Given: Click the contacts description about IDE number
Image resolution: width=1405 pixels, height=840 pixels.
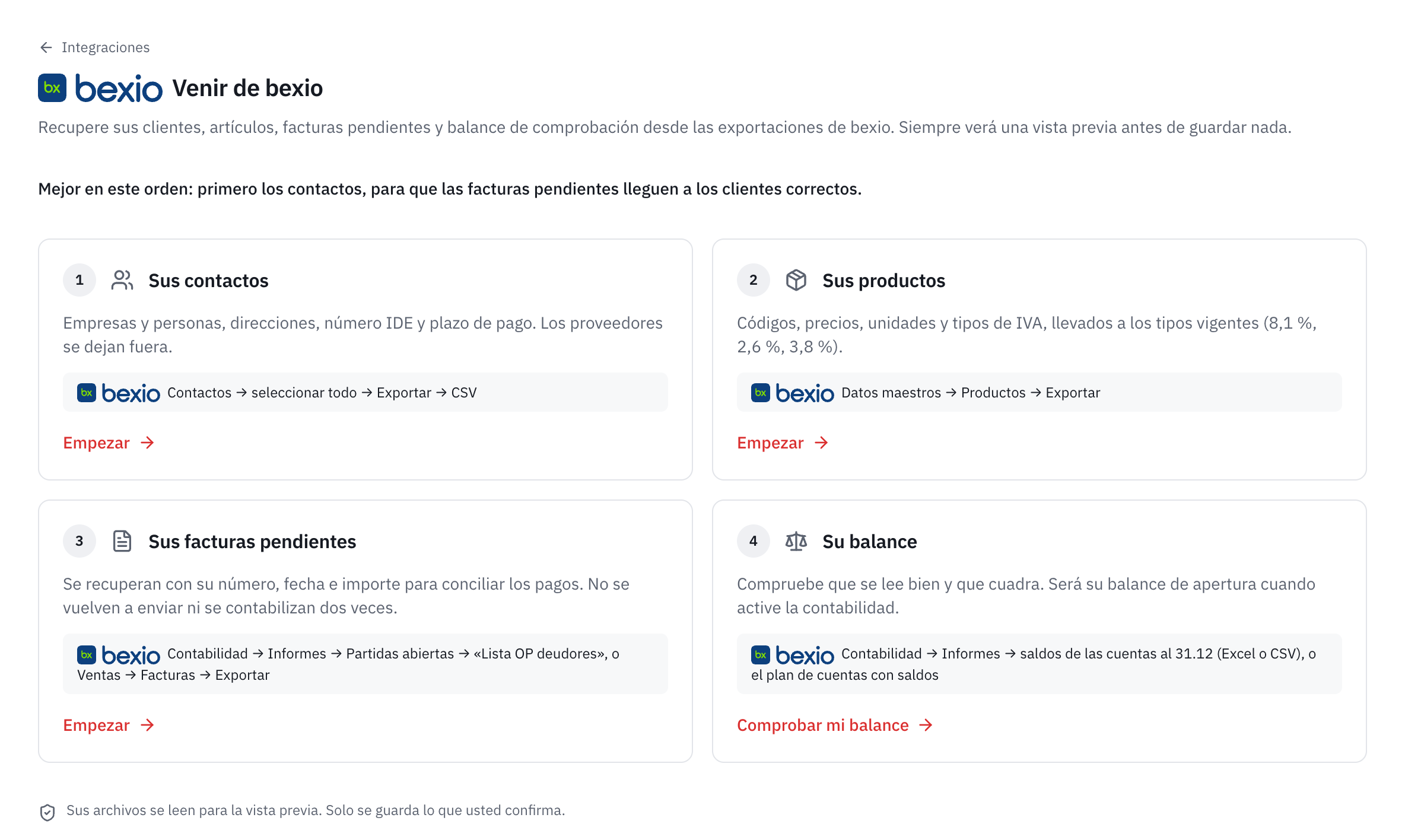Looking at the screenshot, I should click(363, 335).
